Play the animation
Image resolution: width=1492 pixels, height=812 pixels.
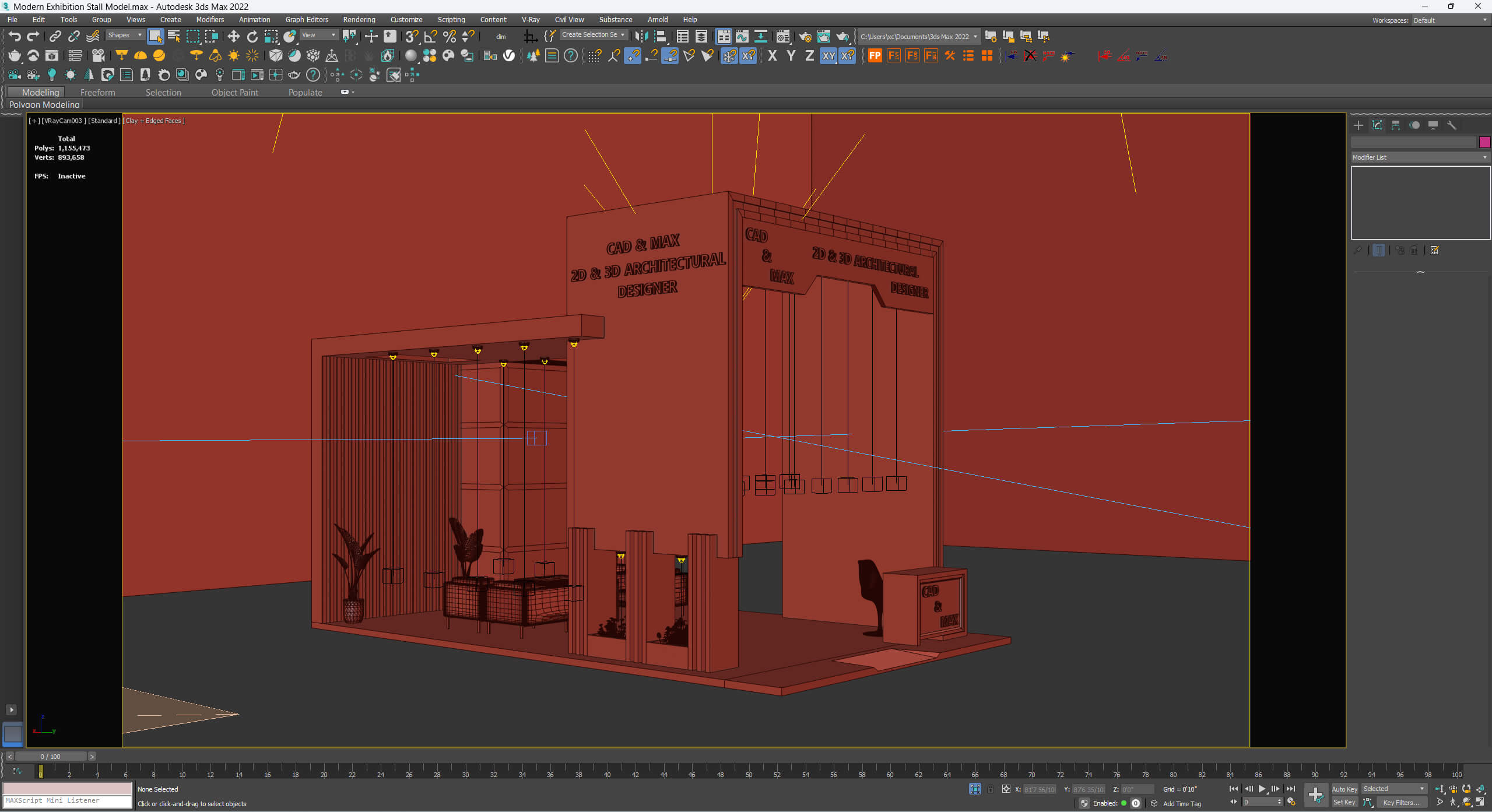pyautogui.click(x=1262, y=789)
